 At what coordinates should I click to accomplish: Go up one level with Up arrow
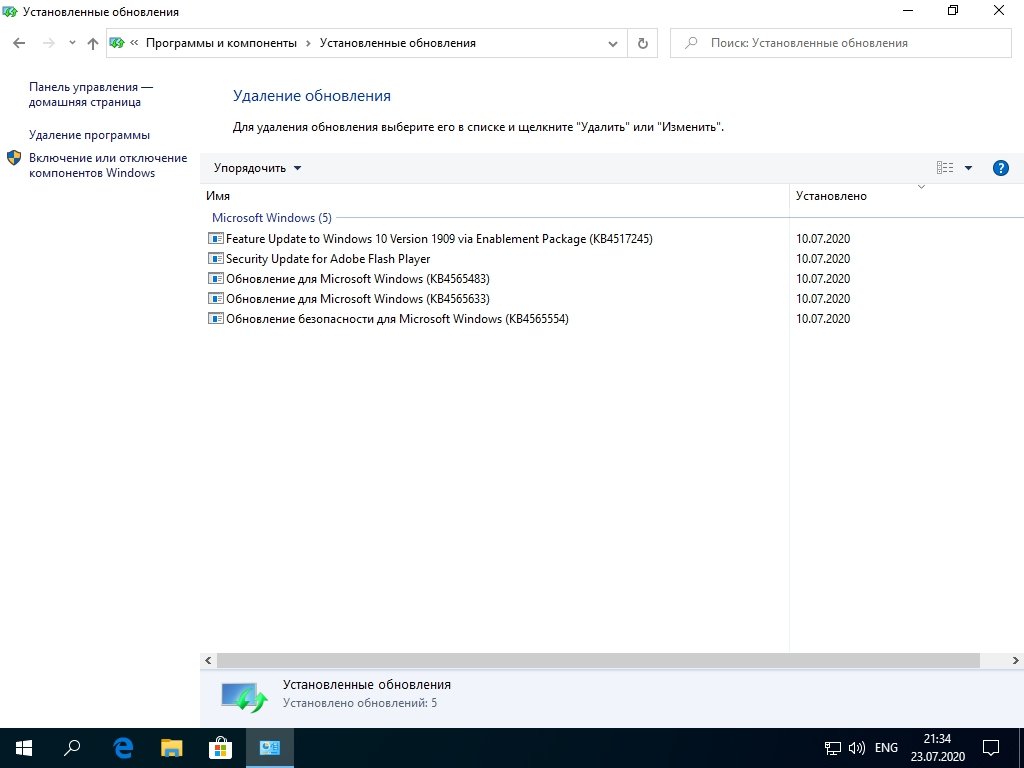coord(93,43)
